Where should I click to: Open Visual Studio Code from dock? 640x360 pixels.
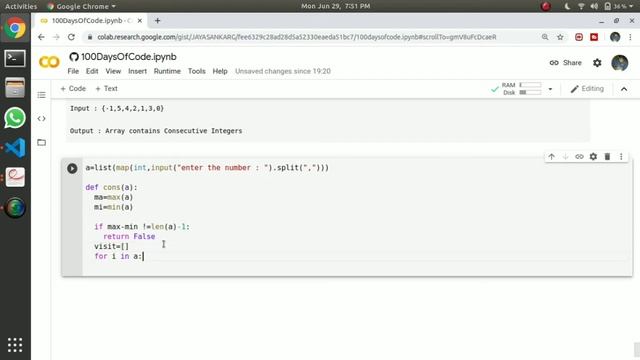click(x=15, y=148)
